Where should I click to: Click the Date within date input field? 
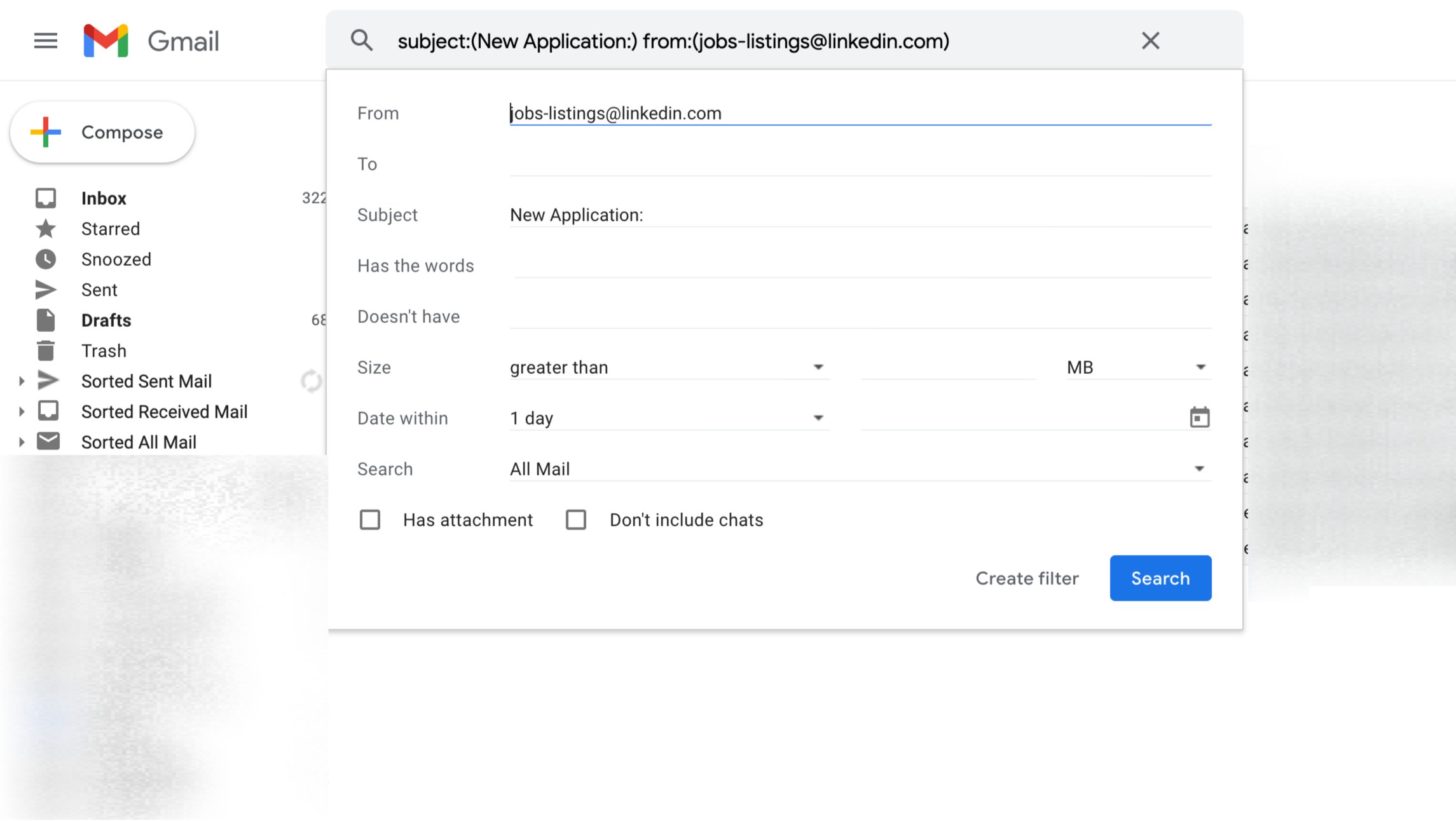[x=1023, y=418]
